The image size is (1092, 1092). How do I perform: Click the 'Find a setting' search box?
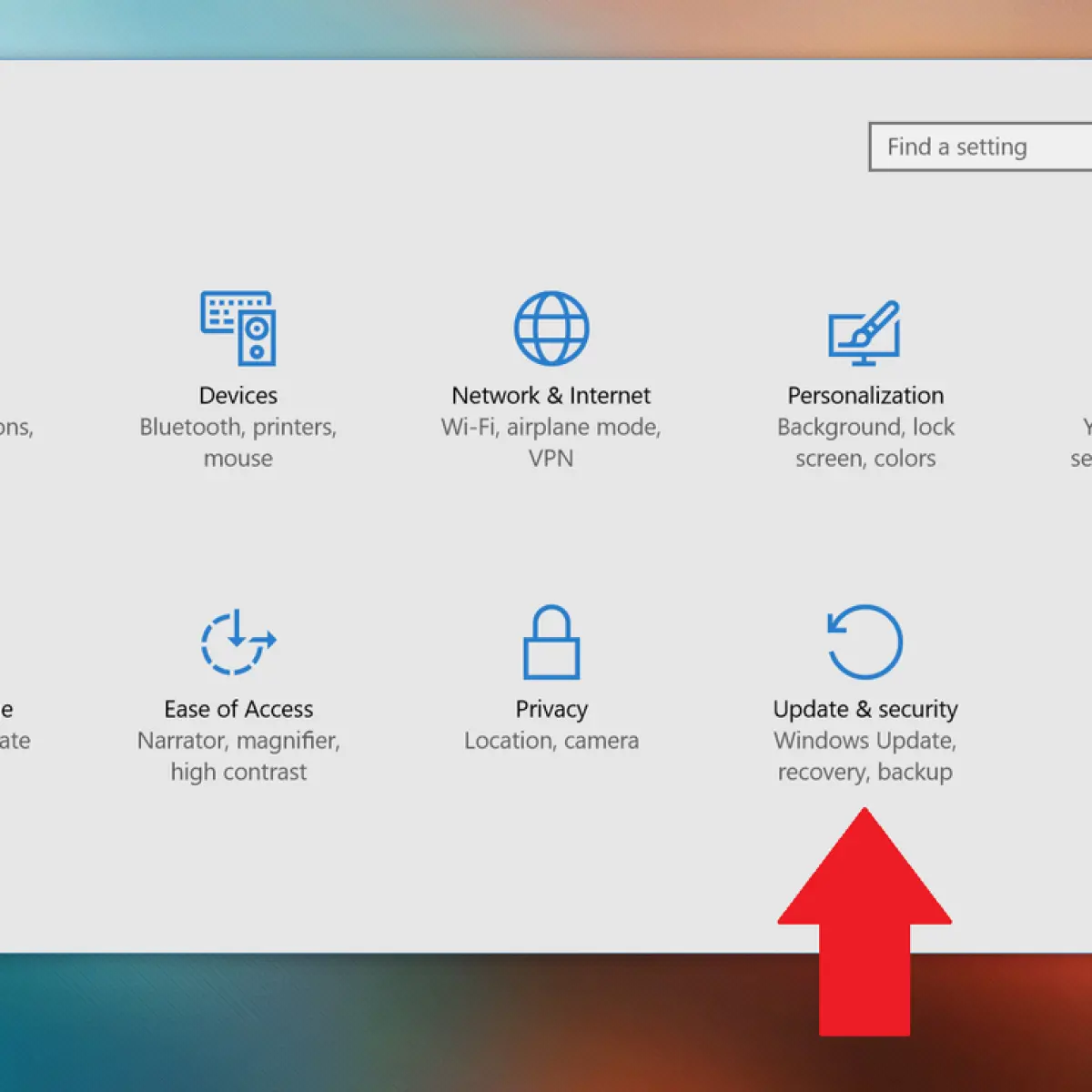pos(981,147)
